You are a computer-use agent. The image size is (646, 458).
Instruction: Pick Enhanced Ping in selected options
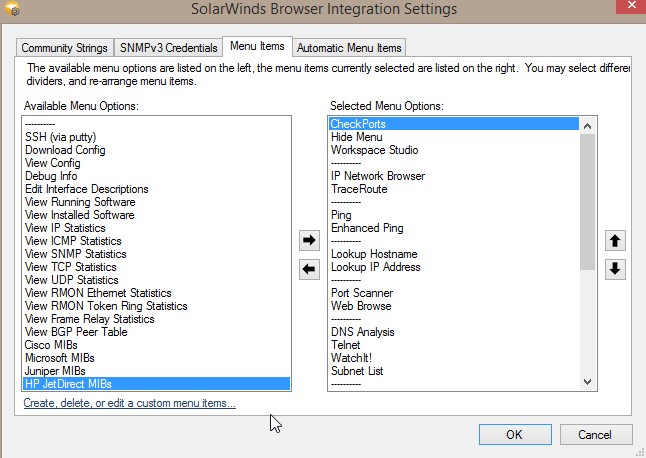coord(454,228)
